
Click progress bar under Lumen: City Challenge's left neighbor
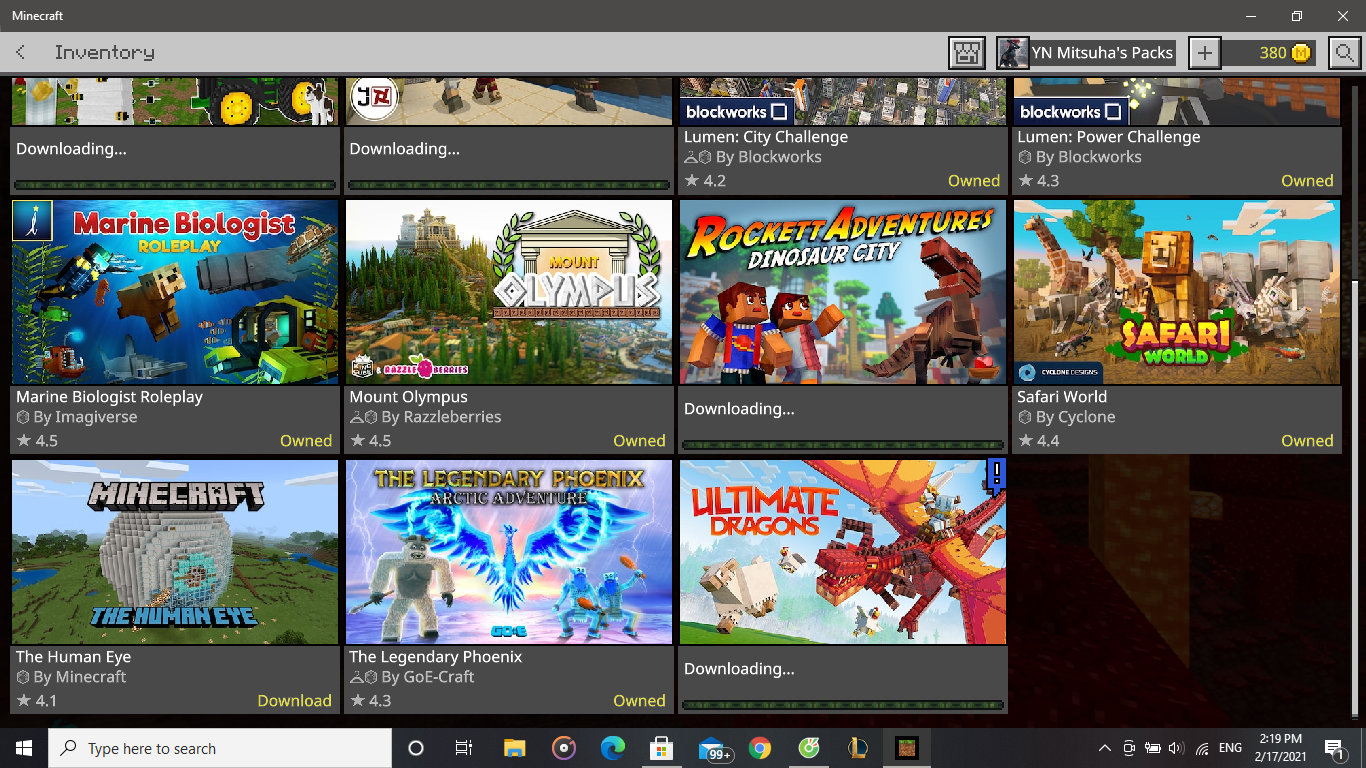point(508,185)
